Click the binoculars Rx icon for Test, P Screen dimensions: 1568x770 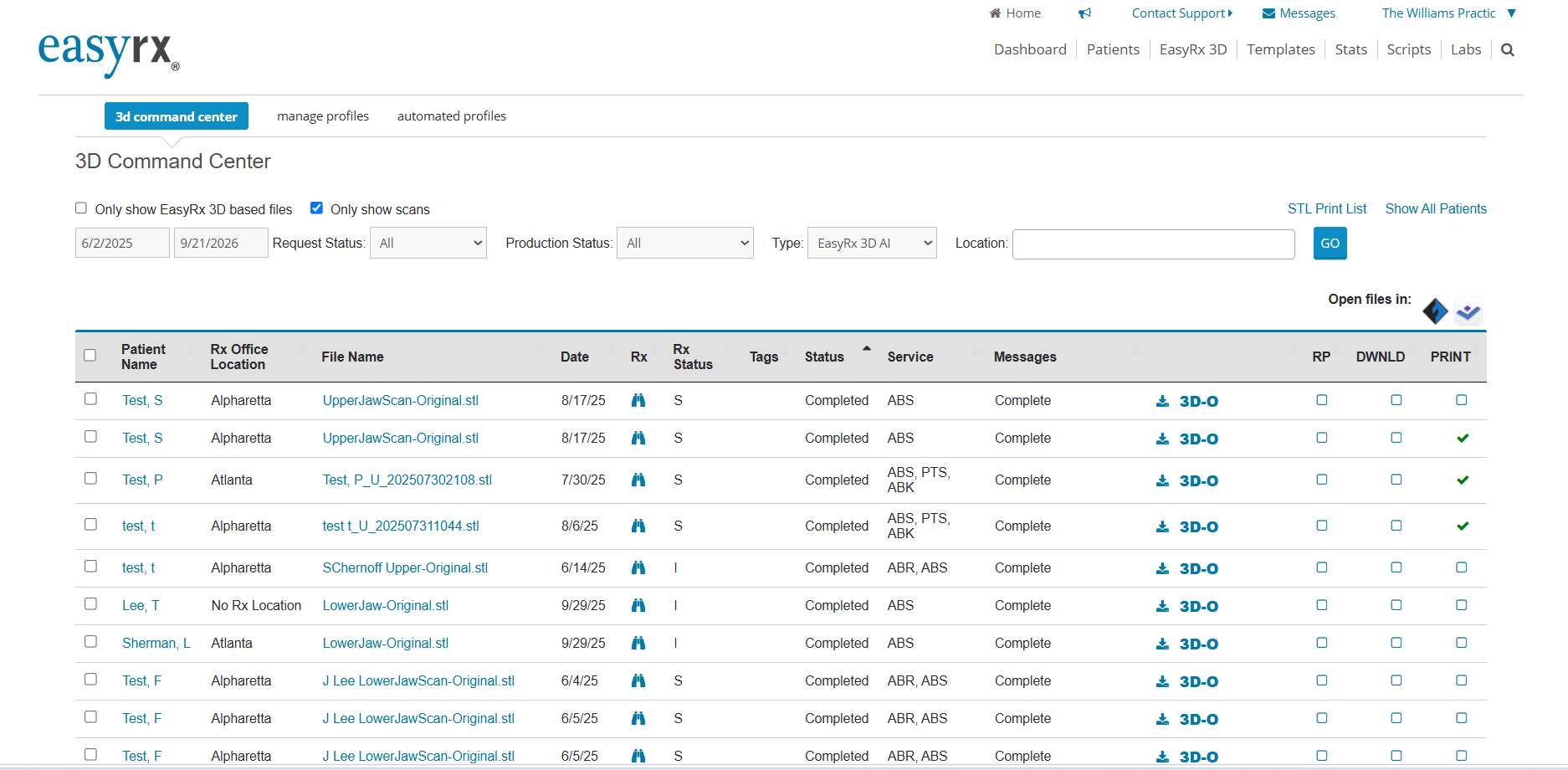click(x=638, y=480)
